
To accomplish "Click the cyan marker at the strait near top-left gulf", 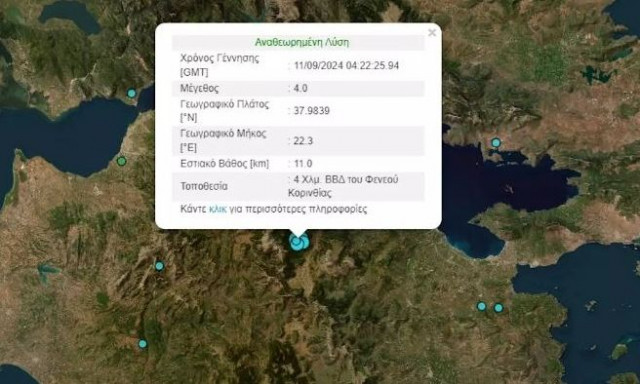I will [131, 93].
